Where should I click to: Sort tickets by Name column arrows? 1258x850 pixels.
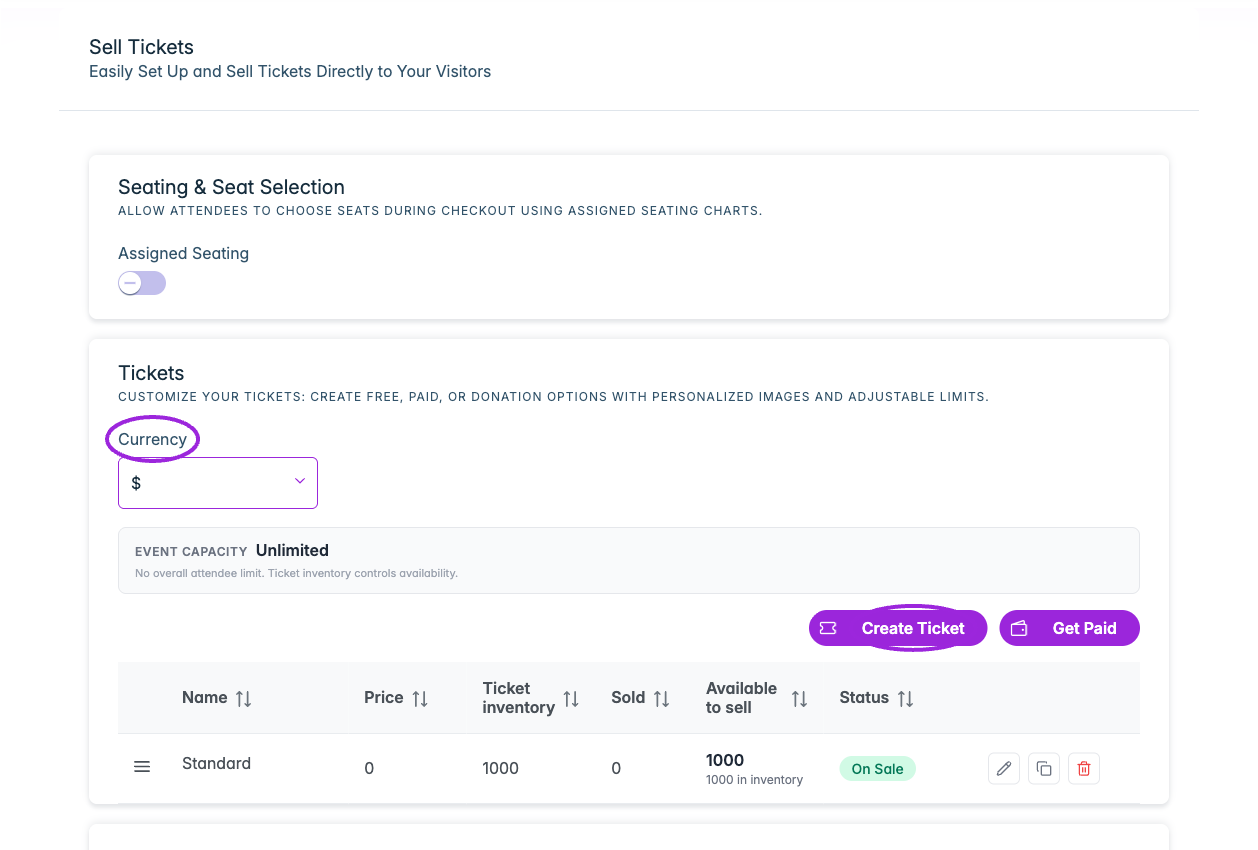243,699
